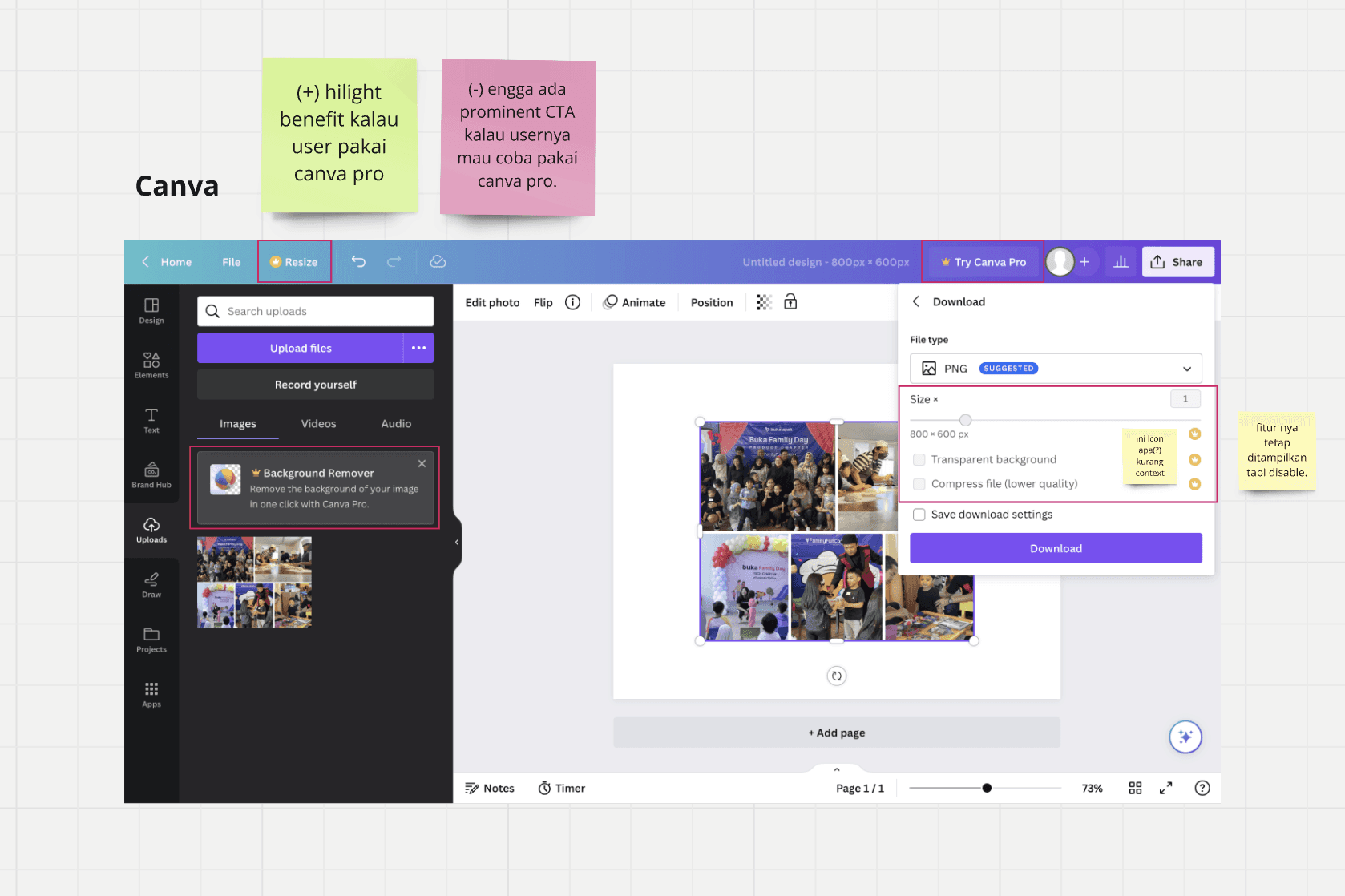The height and width of the screenshot is (896, 1345).
Task: Click the Undo arrow icon
Action: (x=358, y=261)
